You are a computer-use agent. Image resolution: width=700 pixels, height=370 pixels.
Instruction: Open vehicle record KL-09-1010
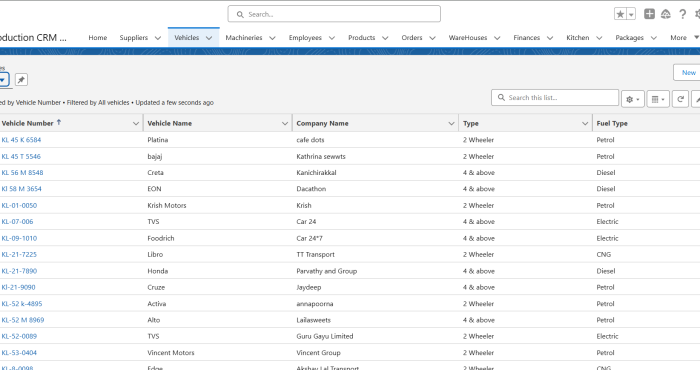pos(19,238)
